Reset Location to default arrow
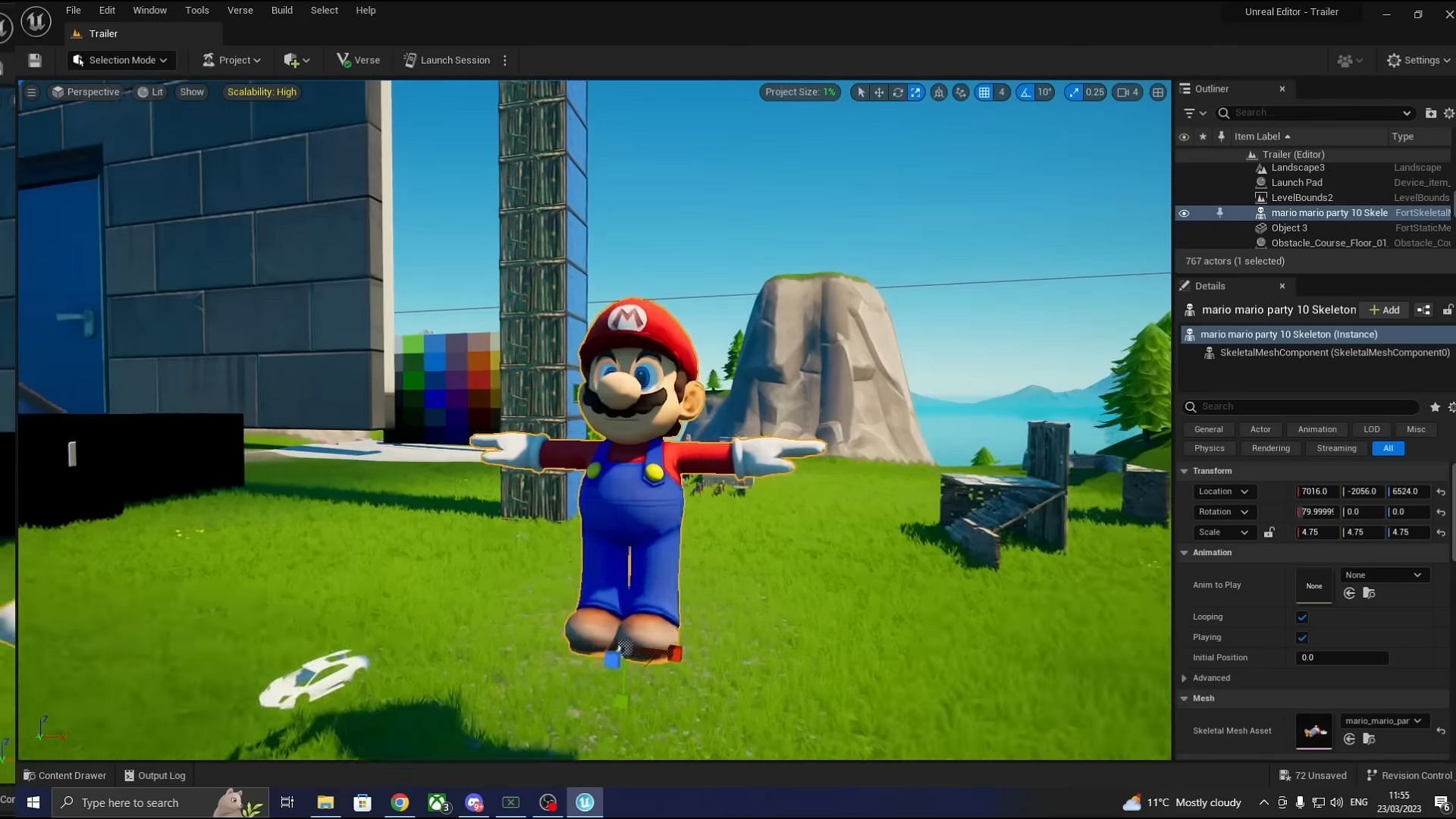The height and width of the screenshot is (819, 1456). tap(1441, 492)
